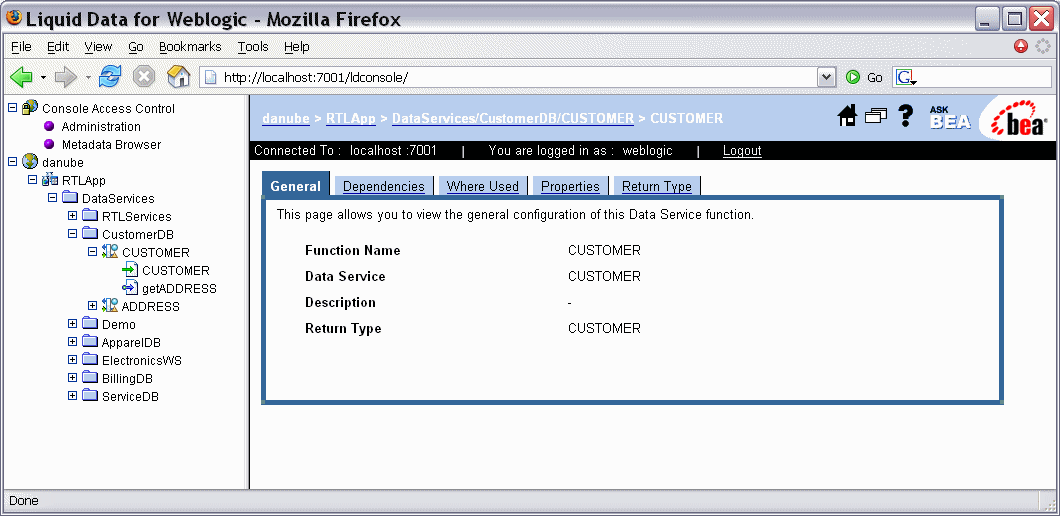Click the console Home house icon in header

[x=847, y=117]
